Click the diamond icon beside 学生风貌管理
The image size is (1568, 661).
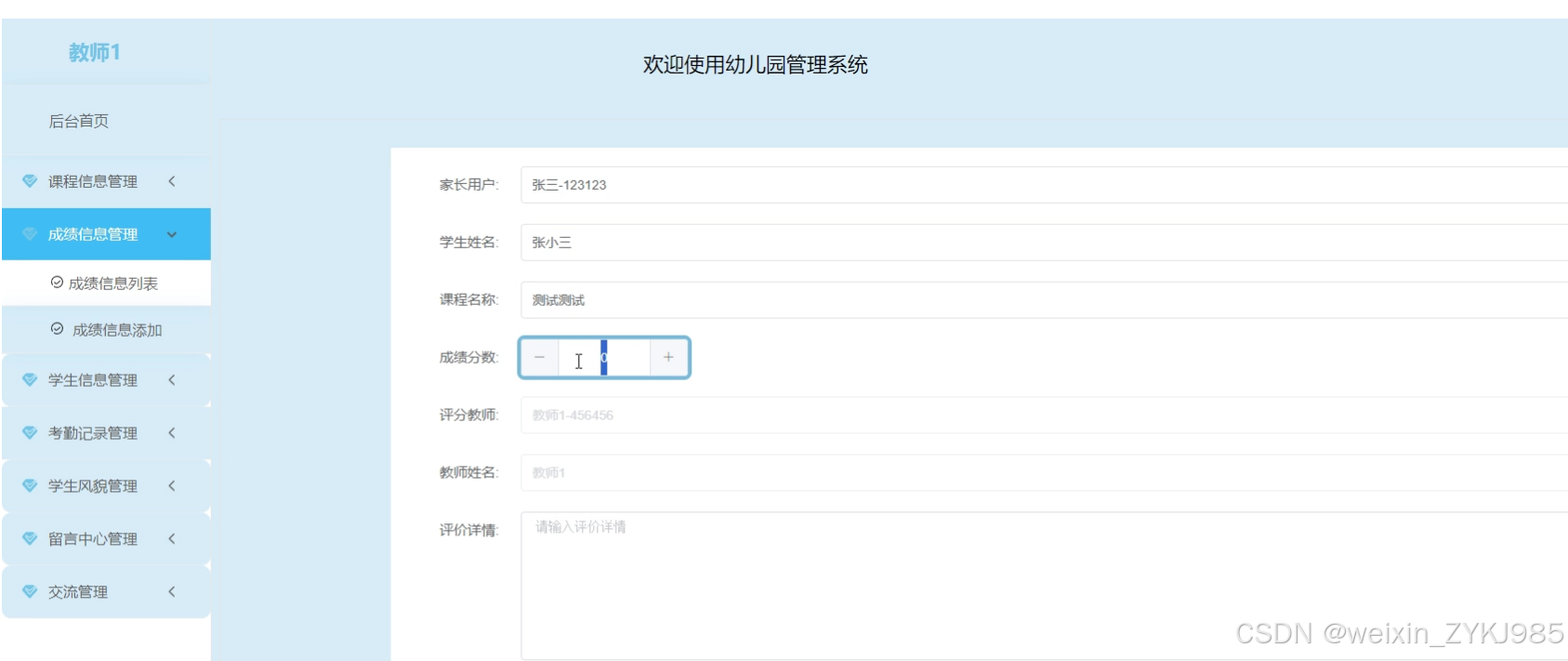[30, 486]
